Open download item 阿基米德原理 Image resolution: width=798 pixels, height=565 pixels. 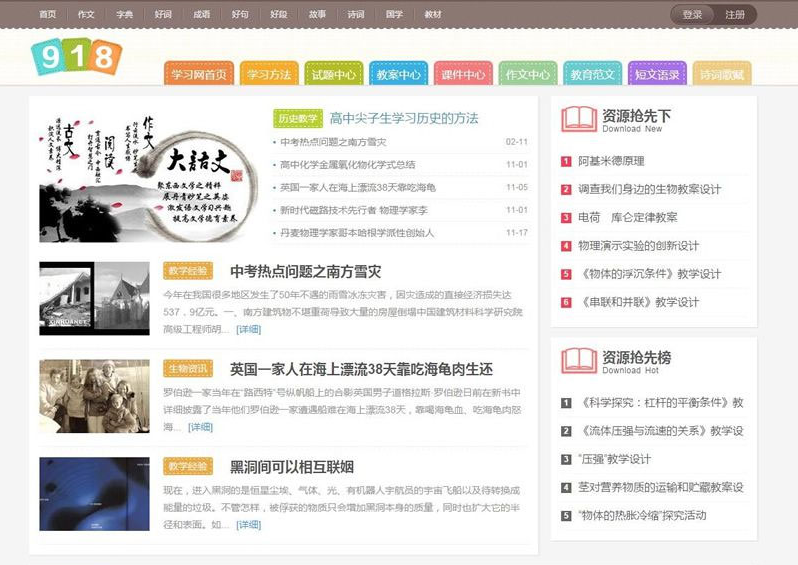[611, 161]
